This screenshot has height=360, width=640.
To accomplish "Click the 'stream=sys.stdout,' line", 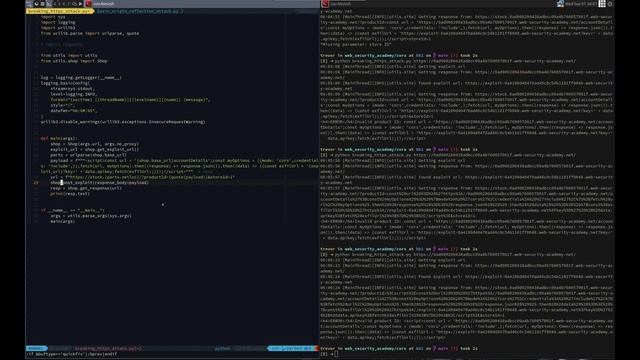I will pyautogui.click(x=72, y=89).
